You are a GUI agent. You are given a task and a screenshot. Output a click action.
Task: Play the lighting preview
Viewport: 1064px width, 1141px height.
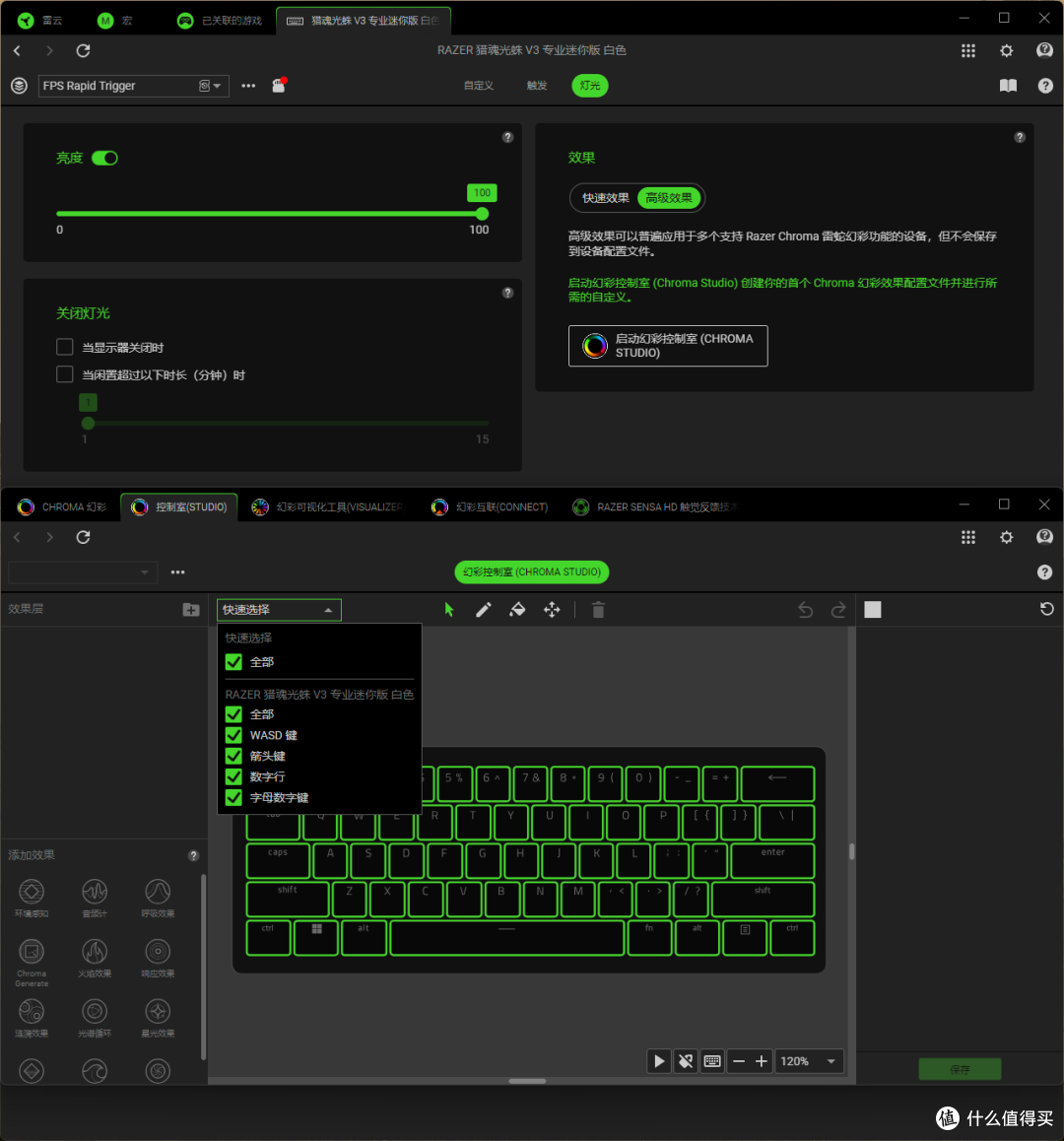coord(659,1061)
